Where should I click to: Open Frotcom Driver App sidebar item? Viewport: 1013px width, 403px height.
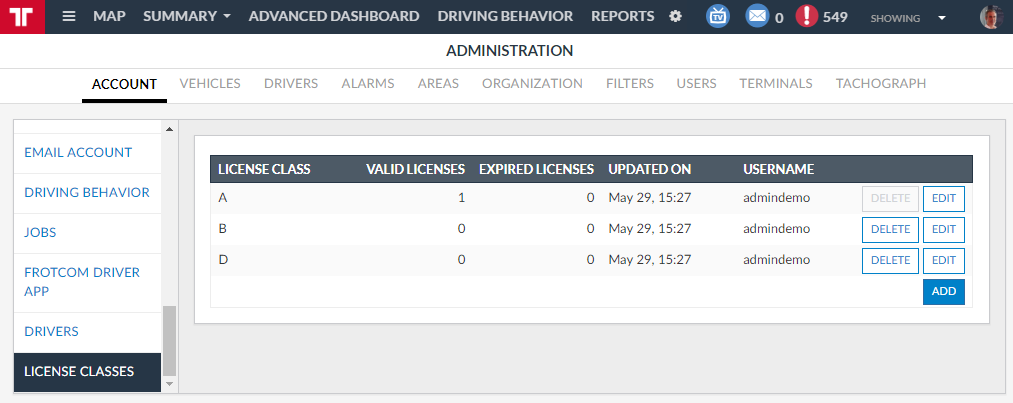(82, 281)
